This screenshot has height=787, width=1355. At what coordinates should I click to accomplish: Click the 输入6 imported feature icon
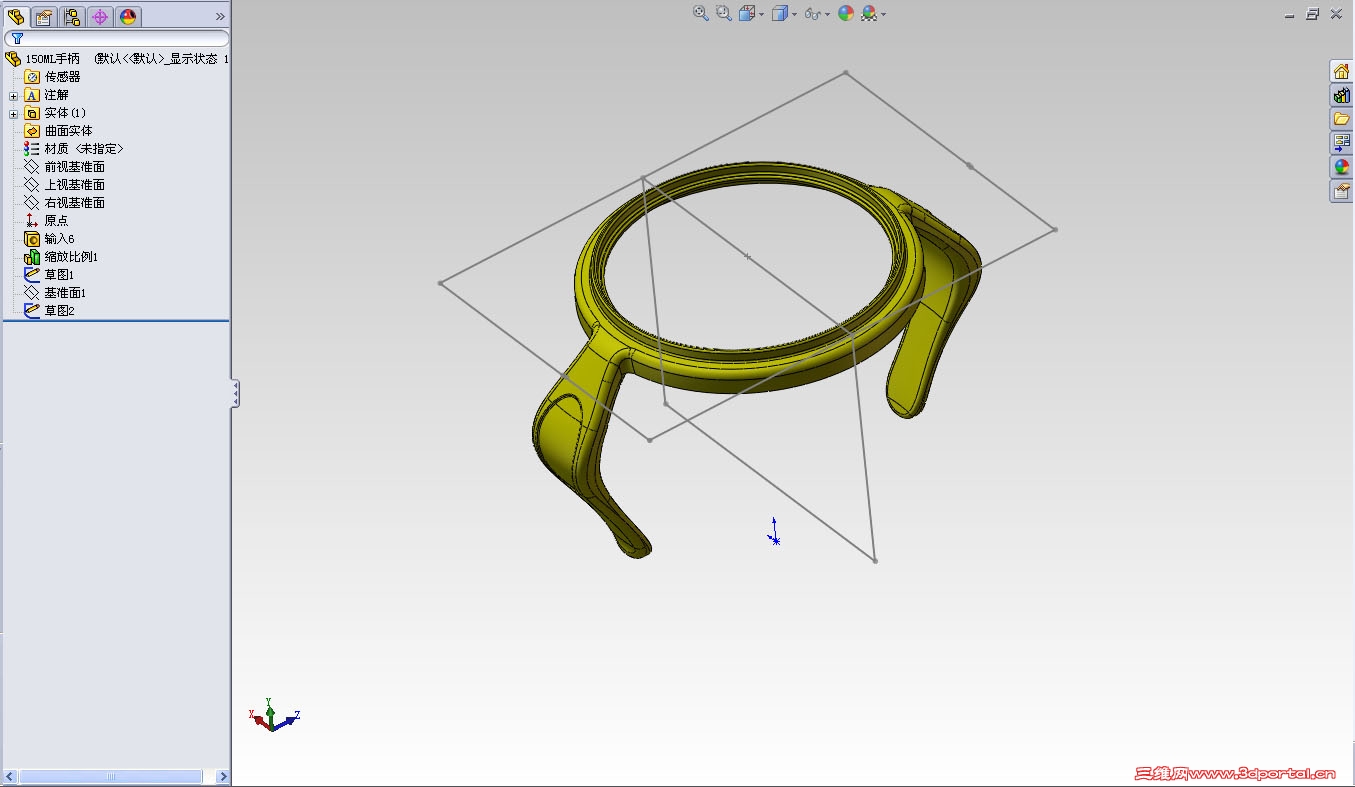(x=32, y=239)
